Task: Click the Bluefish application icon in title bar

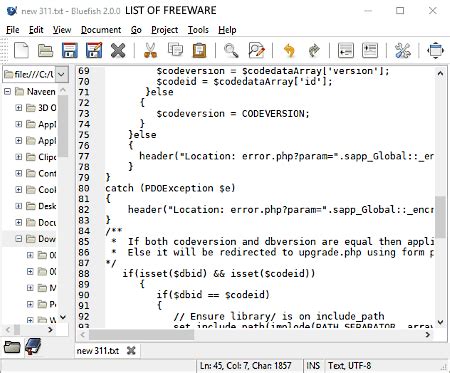Action: pyautogui.click(x=12, y=11)
